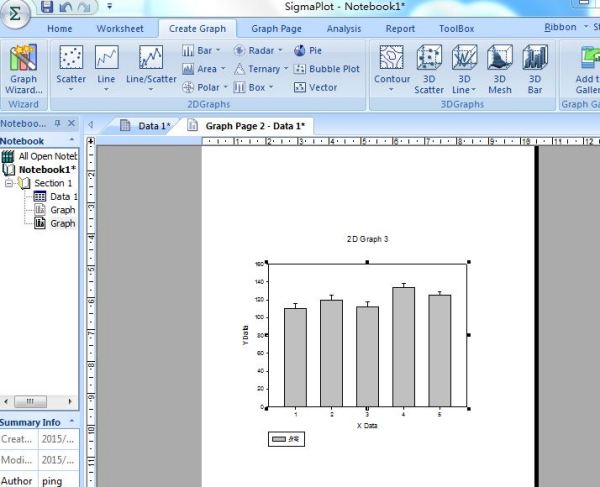Click the Pie chart icon
Image resolution: width=600 pixels, height=487 pixels.
pyautogui.click(x=308, y=50)
